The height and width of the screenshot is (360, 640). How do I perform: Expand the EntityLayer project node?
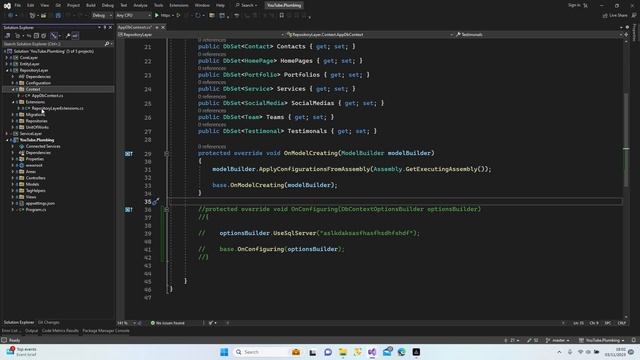click(x=7, y=64)
